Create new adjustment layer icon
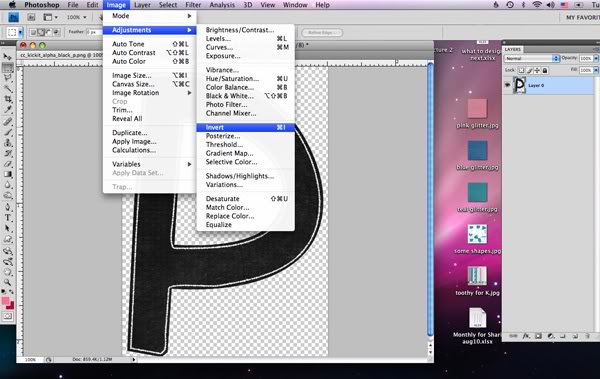This screenshot has width=600, height=379. pos(551,336)
